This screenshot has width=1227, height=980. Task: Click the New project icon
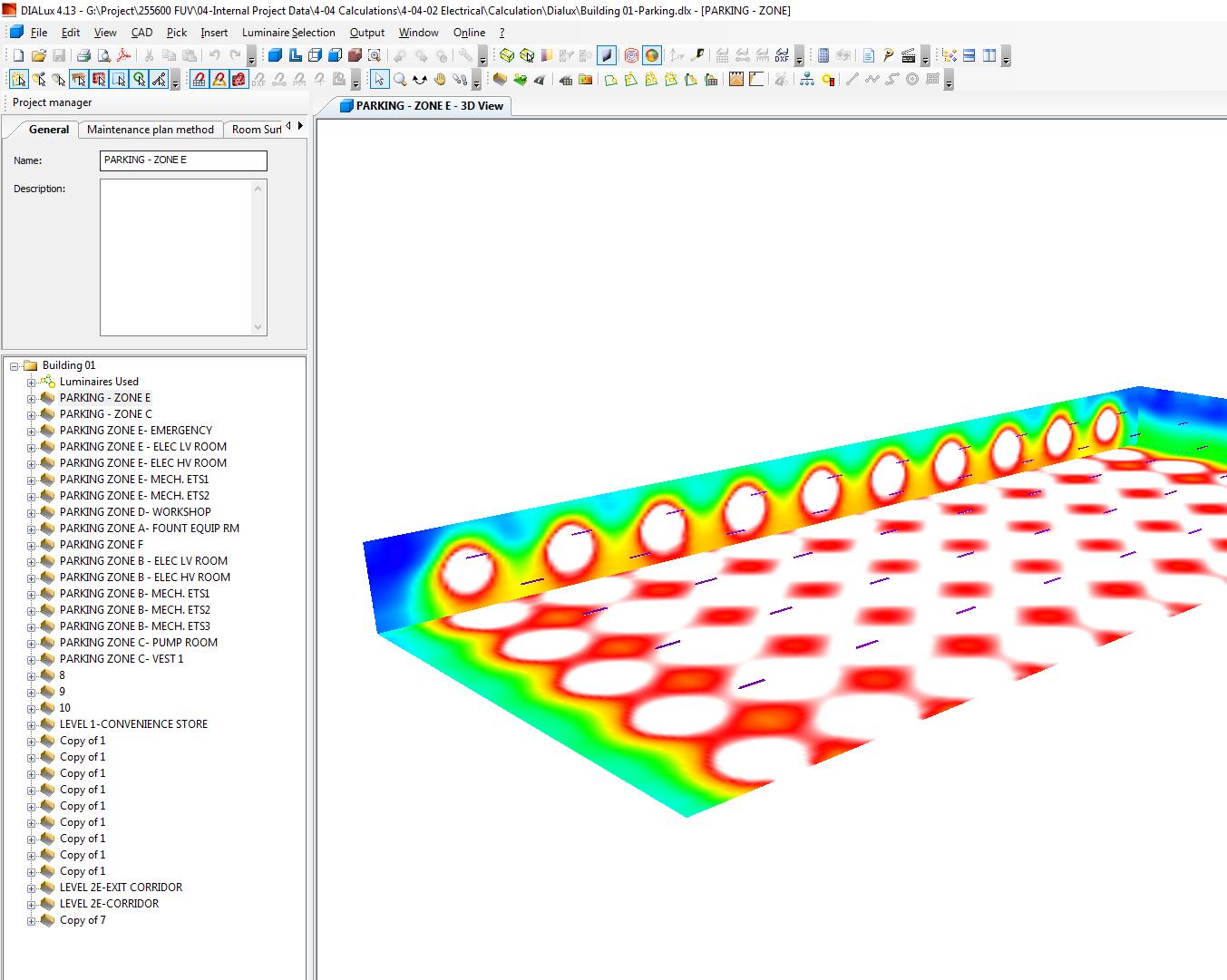click(18, 56)
